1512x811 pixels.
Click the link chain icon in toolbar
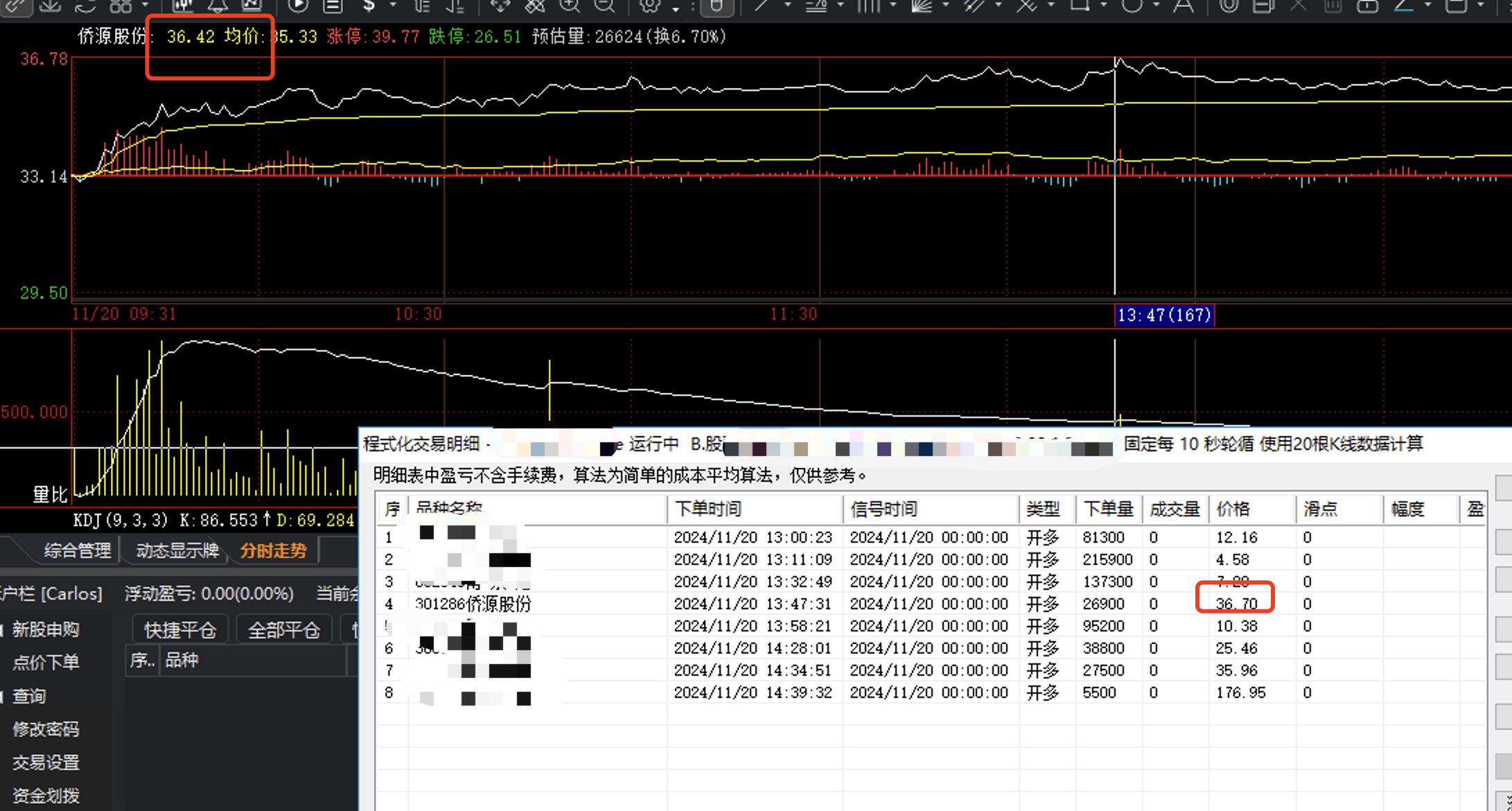(x=15, y=6)
